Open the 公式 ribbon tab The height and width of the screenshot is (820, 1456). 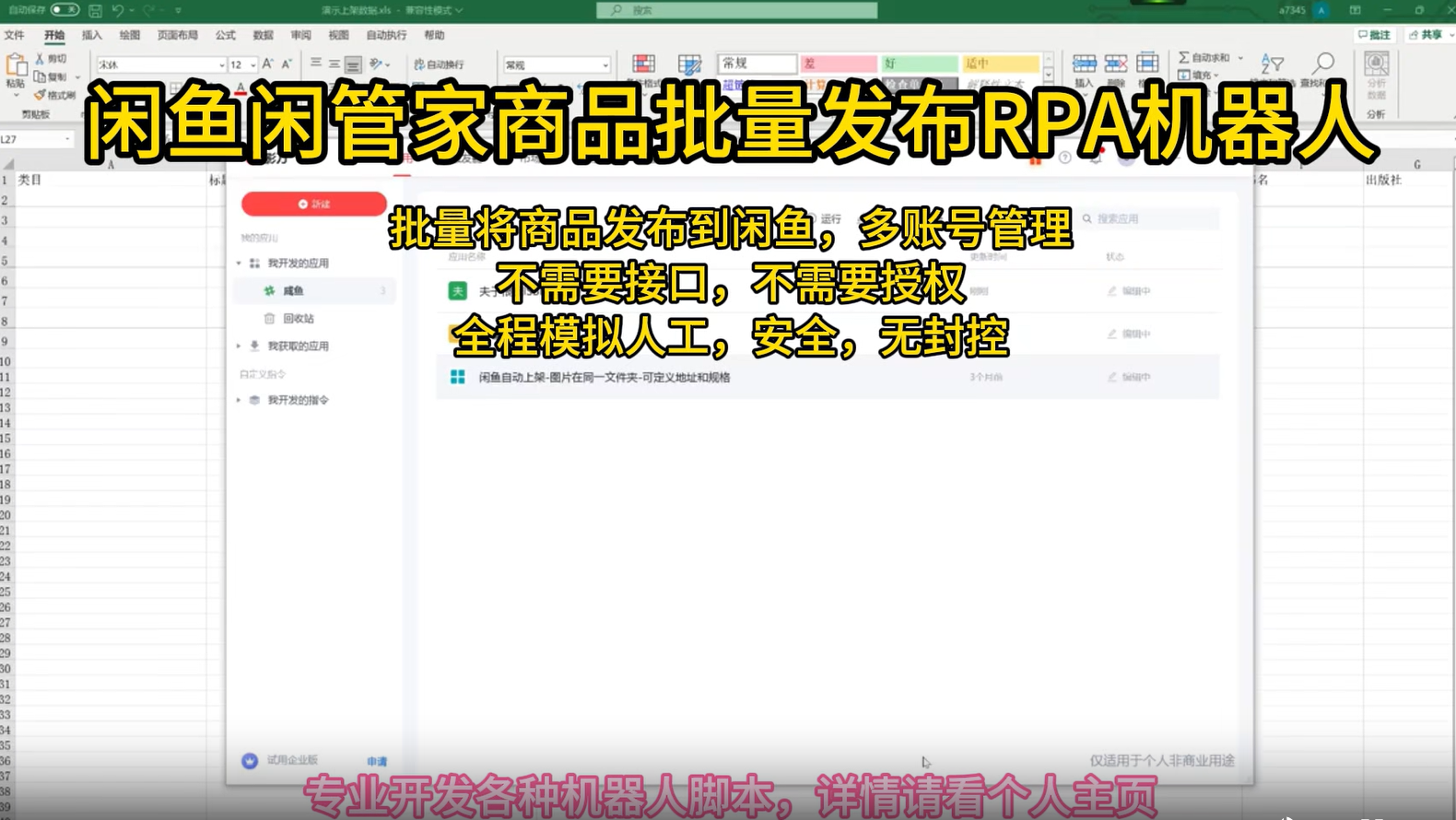tap(226, 35)
